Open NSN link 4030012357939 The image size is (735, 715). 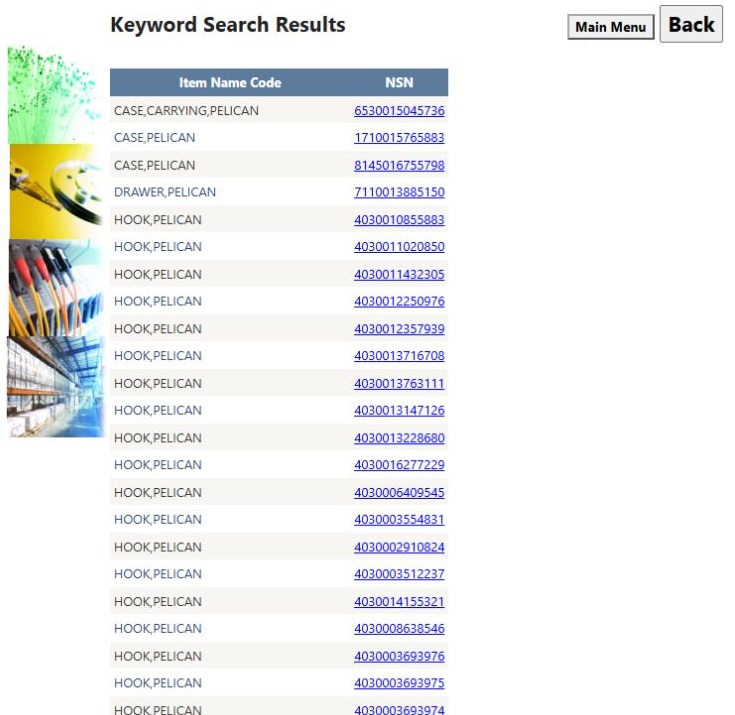pyautogui.click(x=399, y=329)
